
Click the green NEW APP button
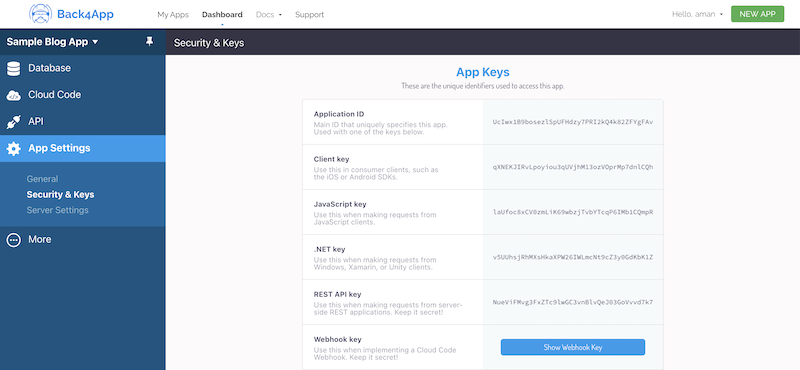pyautogui.click(x=757, y=14)
